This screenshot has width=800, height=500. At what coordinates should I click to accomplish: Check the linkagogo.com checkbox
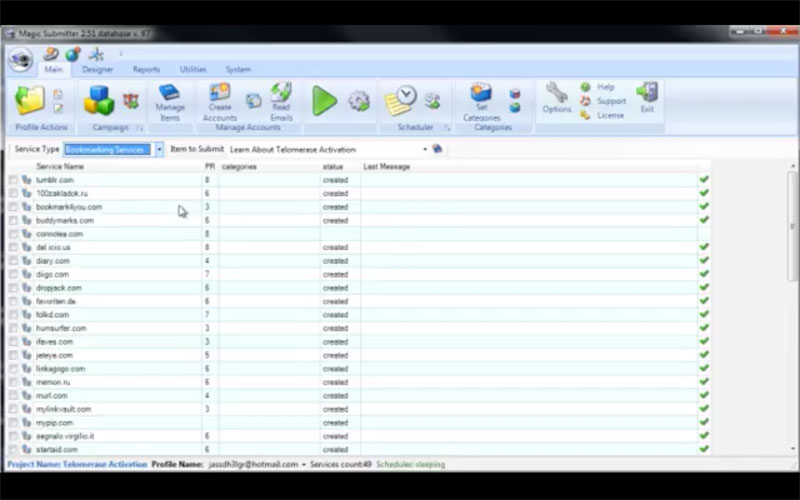(13, 369)
